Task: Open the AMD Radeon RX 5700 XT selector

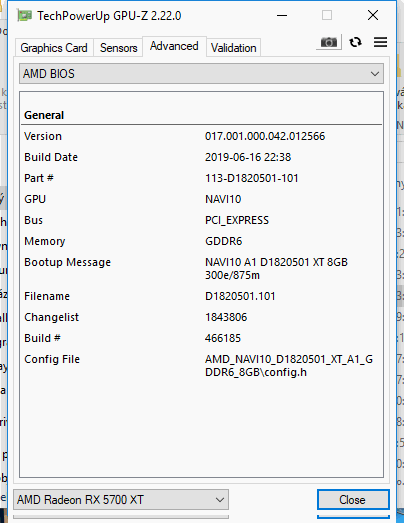Action: (121, 500)
